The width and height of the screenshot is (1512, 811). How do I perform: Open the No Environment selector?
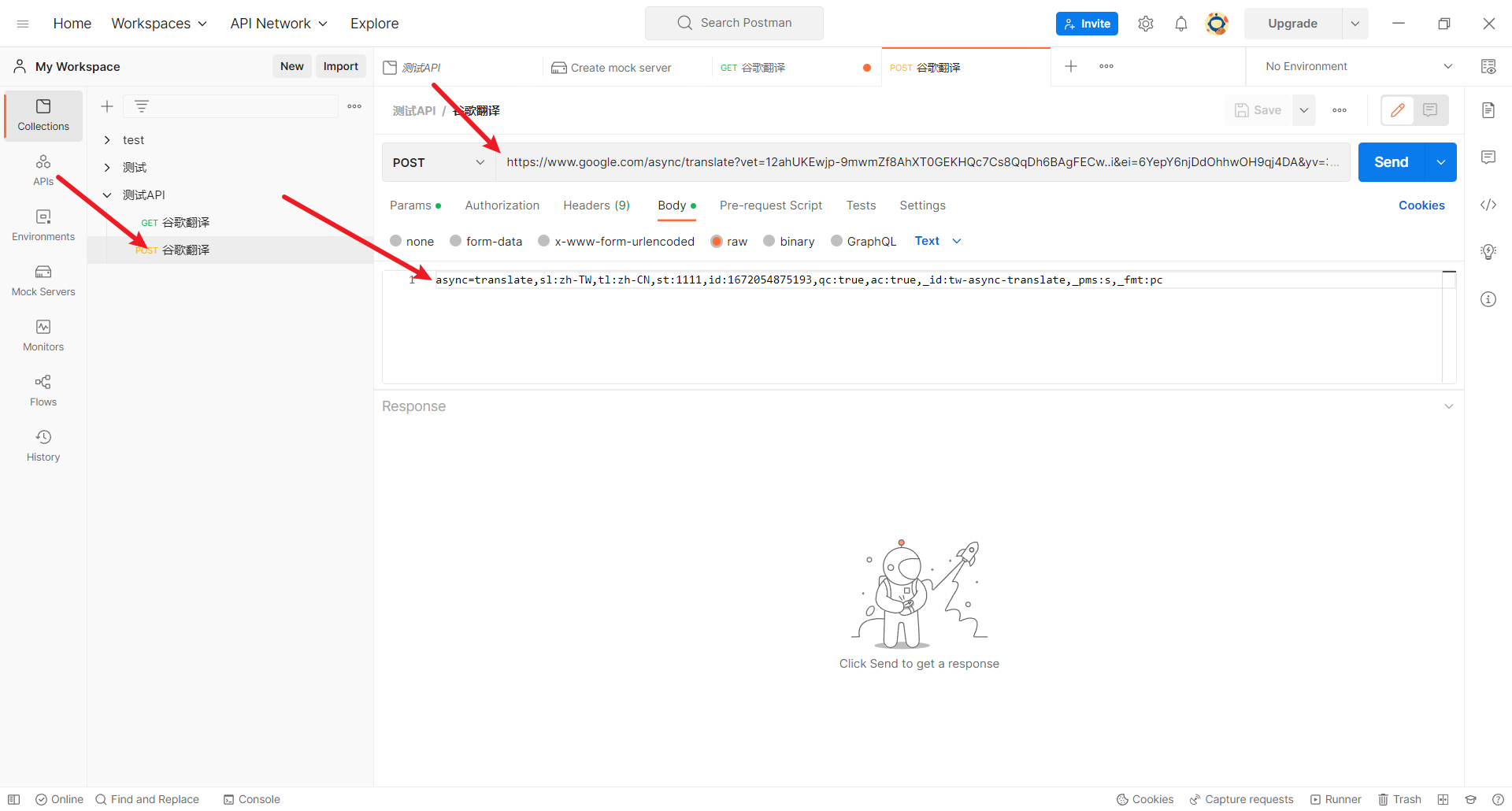point(1358,66)
